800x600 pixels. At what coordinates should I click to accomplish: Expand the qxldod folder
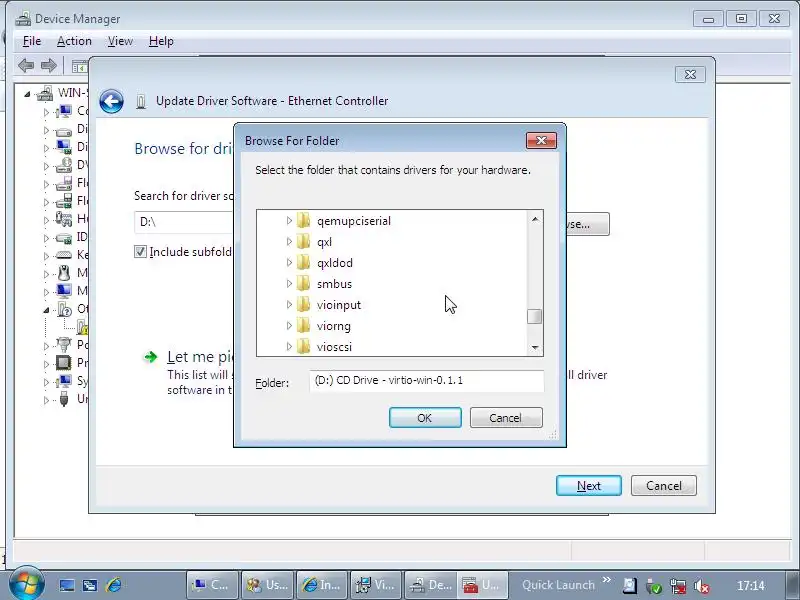(x=289, y=262)
